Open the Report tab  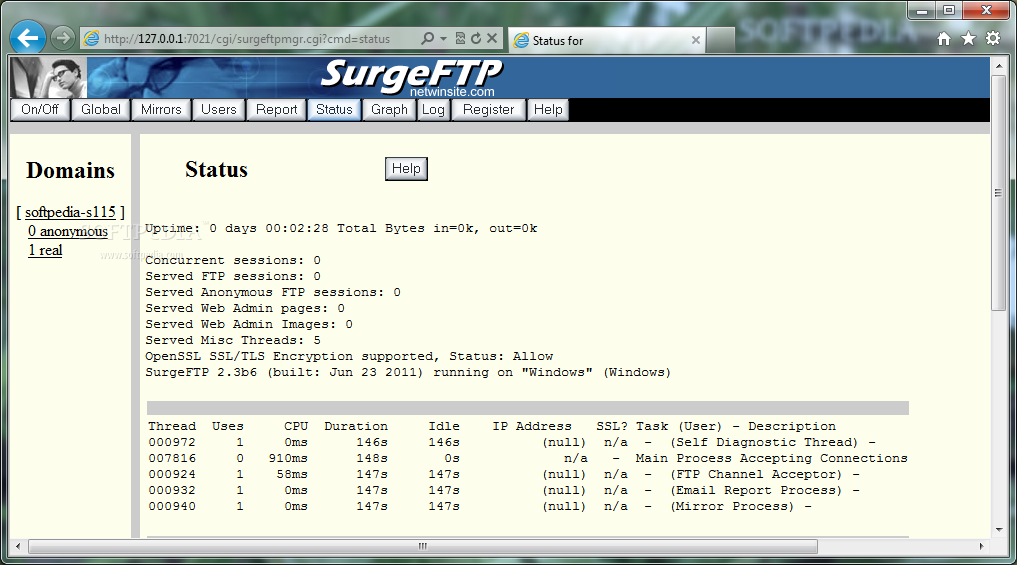point(276,110)
